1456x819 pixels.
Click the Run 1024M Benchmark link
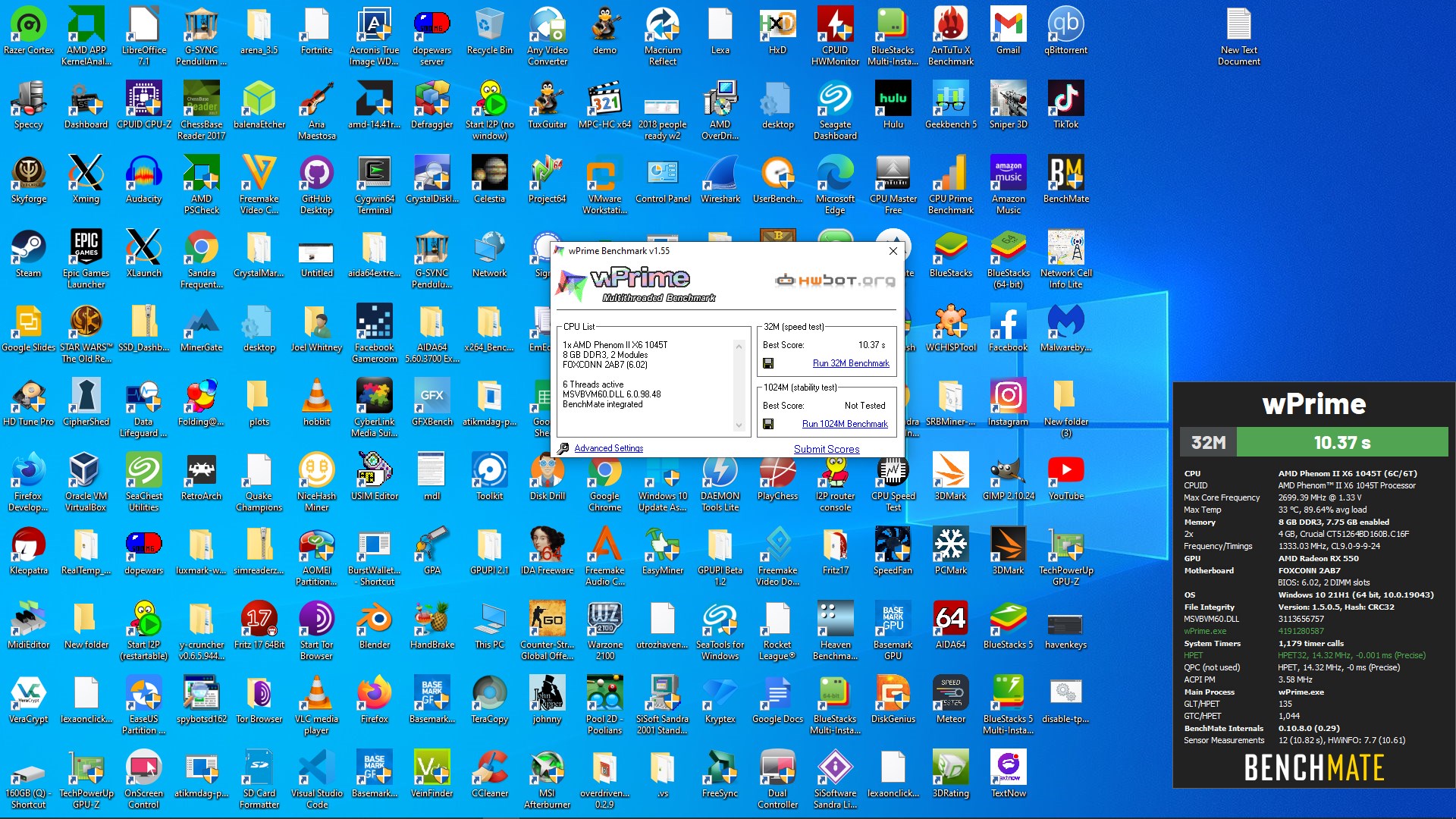(845, 424)
